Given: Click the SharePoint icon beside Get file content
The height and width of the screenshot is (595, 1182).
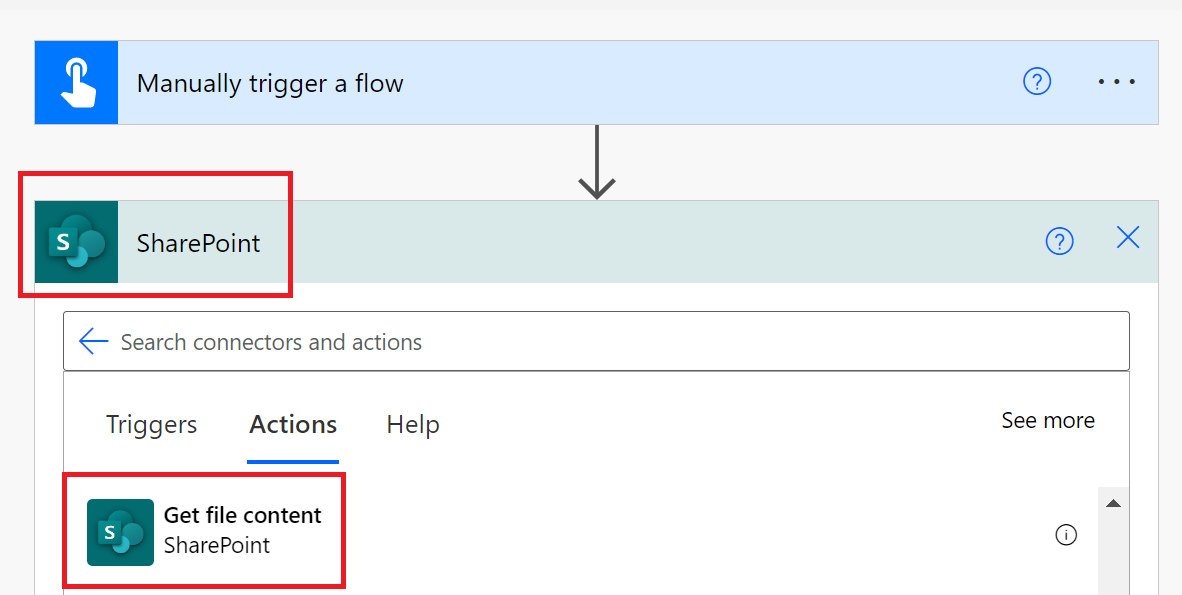Looking at the screenshot, I should coord(120,531).
